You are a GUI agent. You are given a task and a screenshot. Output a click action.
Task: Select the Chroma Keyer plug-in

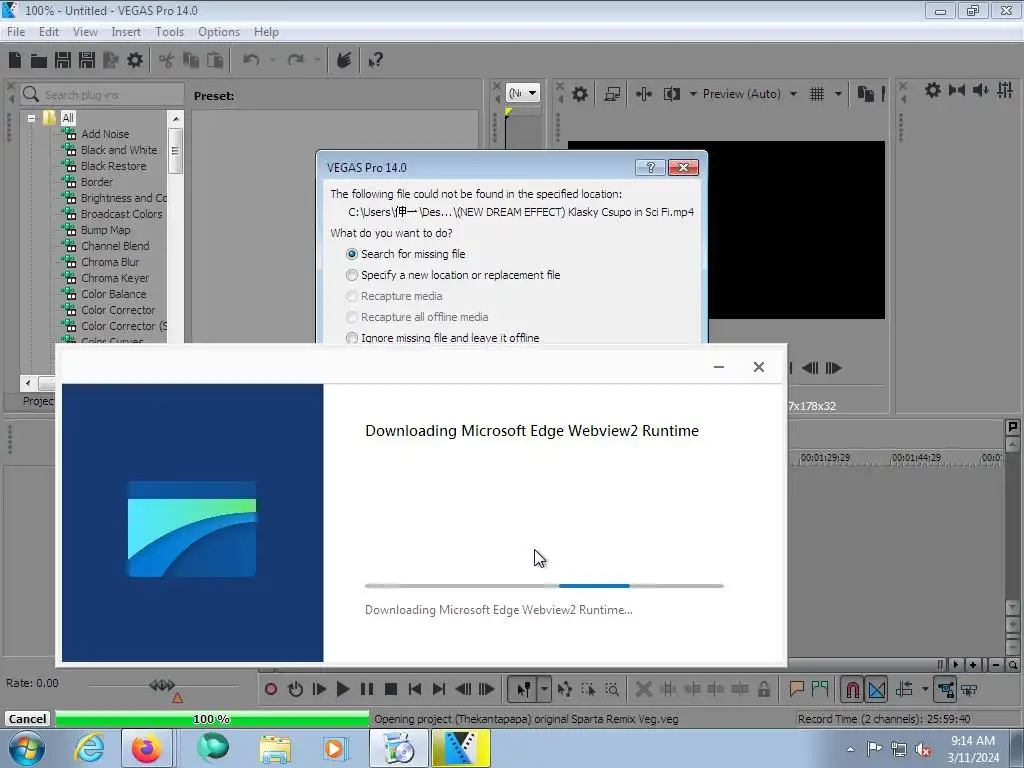(x=115, y=278)
